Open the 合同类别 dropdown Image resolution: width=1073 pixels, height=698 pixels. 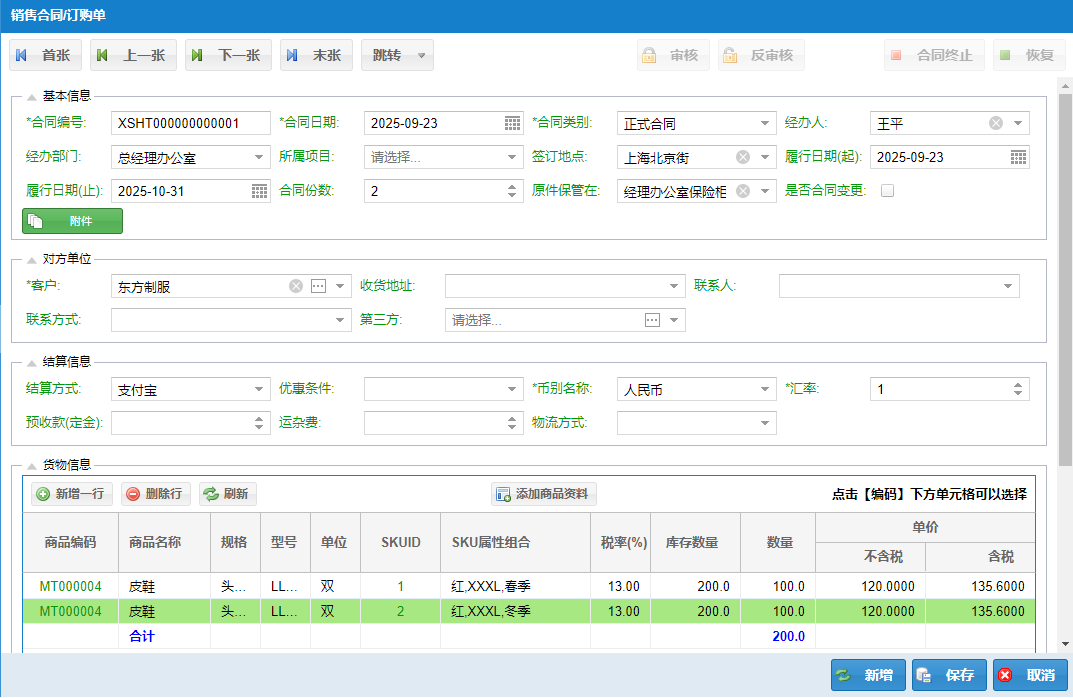(765, 124)
